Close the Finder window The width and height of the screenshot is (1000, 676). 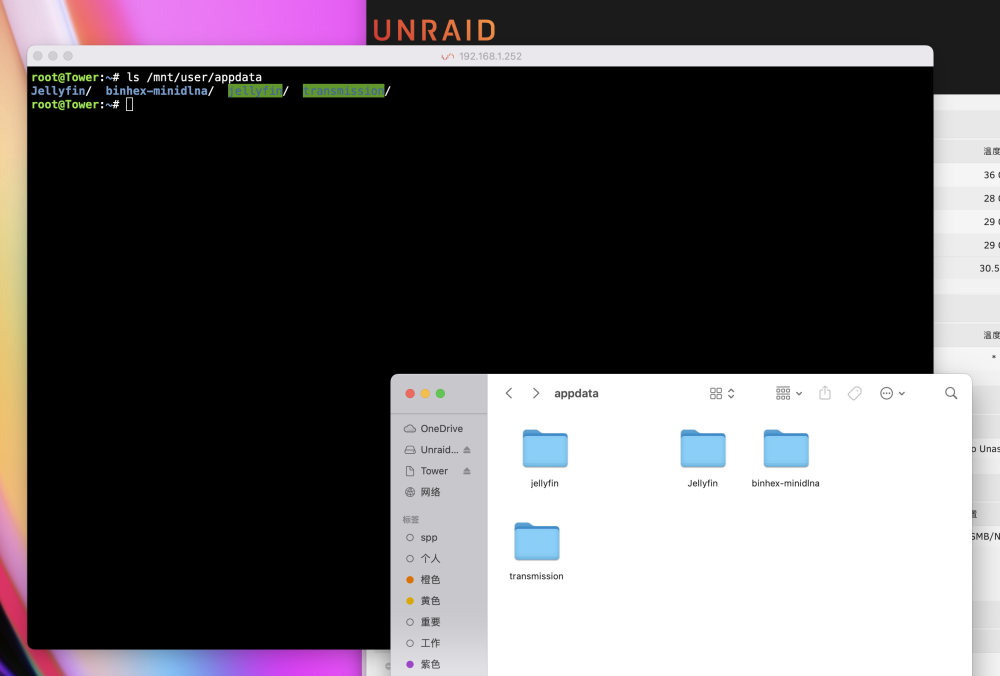410,393
